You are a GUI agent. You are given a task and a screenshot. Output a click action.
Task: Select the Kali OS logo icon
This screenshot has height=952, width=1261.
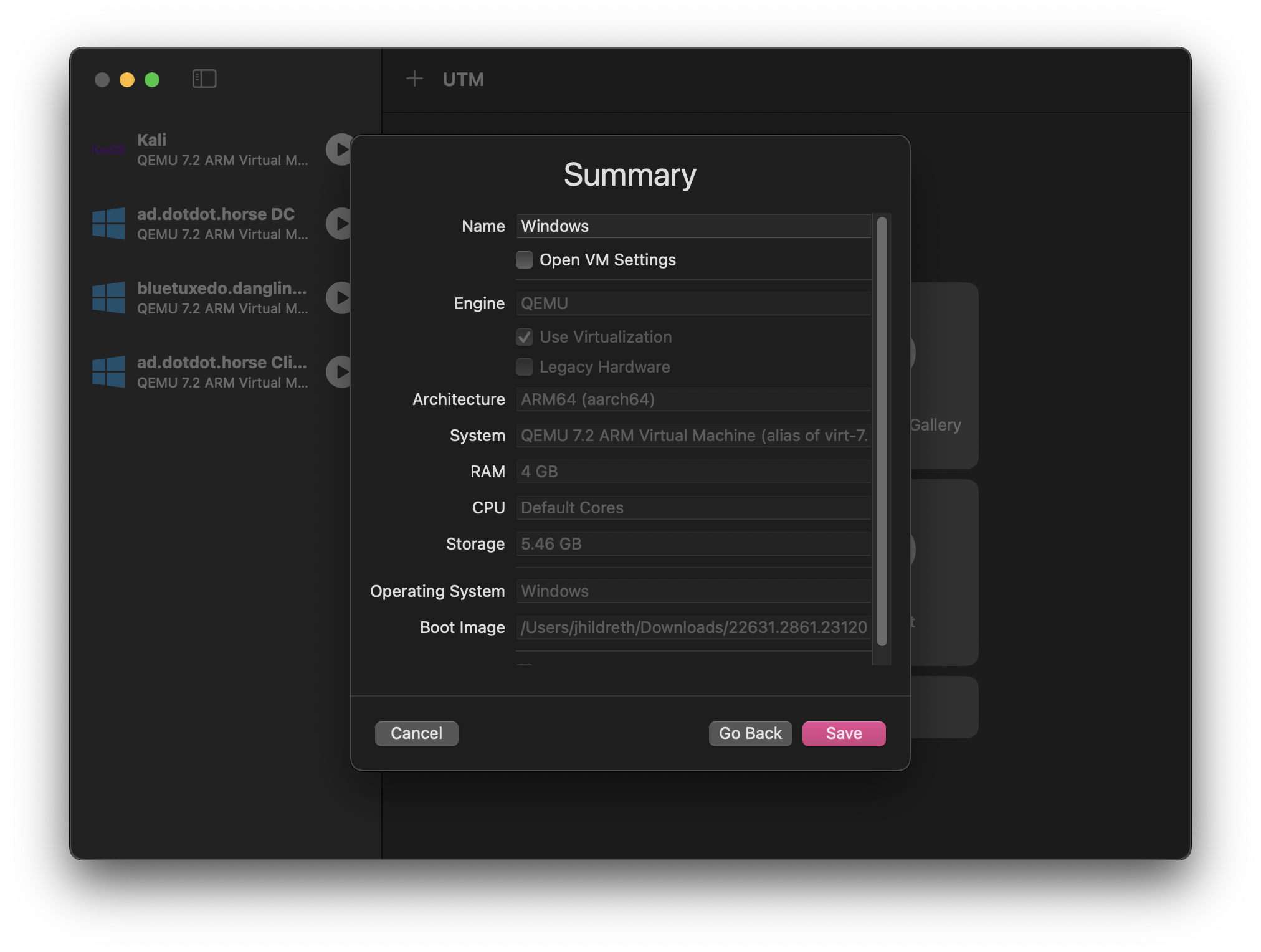tap(108, 150)
